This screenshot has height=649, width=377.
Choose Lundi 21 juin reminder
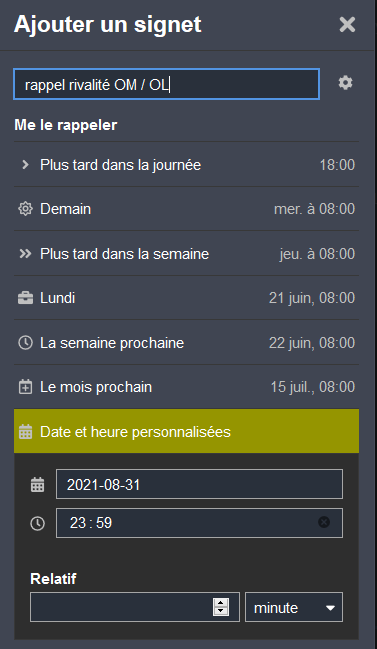(187, 298)
